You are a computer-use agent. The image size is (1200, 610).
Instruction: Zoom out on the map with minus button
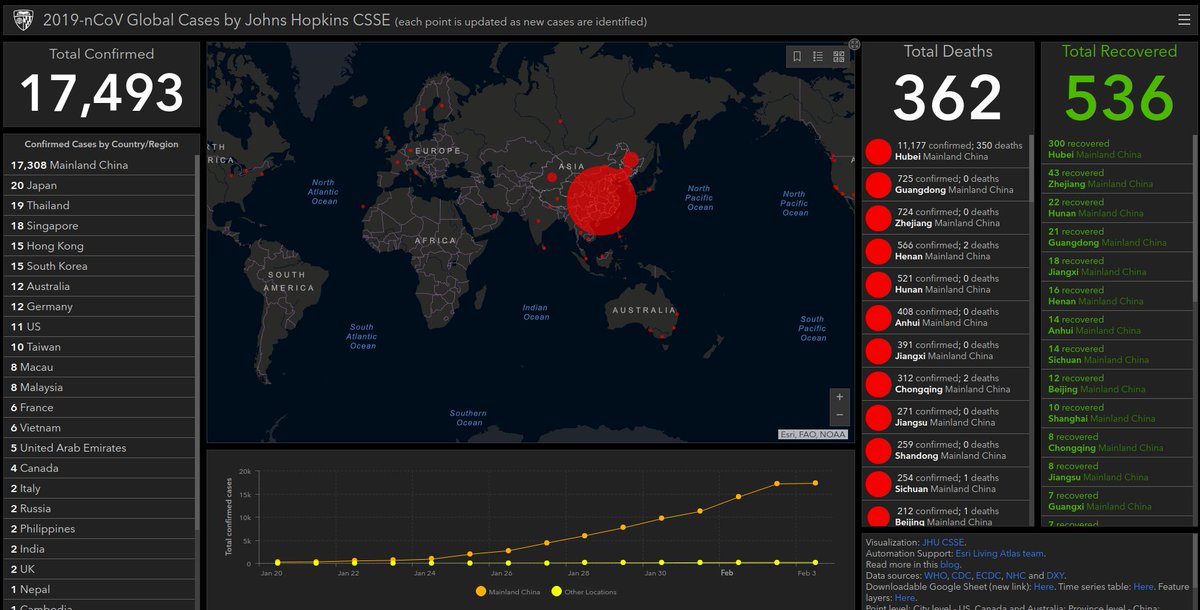point(840,414)
